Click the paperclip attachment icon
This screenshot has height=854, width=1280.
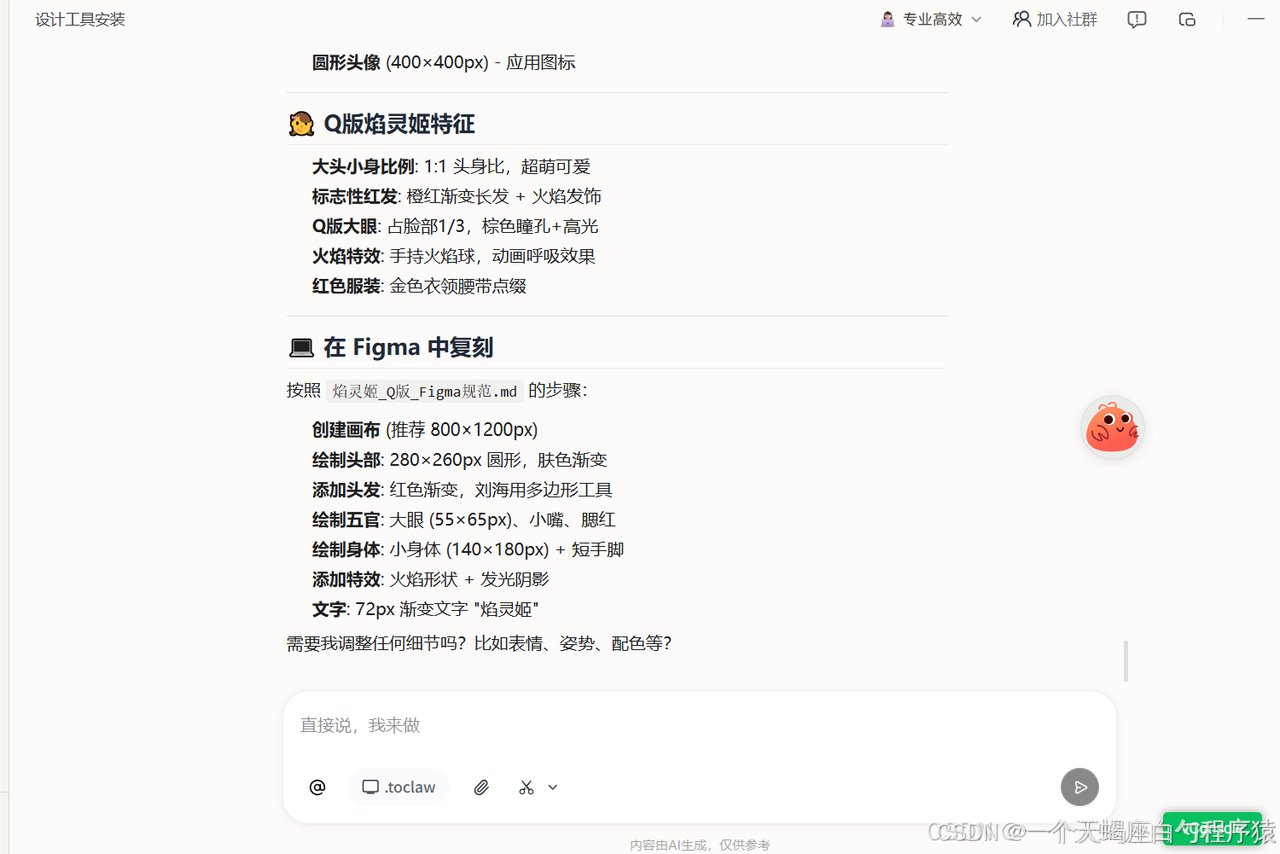[x=481, y=787]
